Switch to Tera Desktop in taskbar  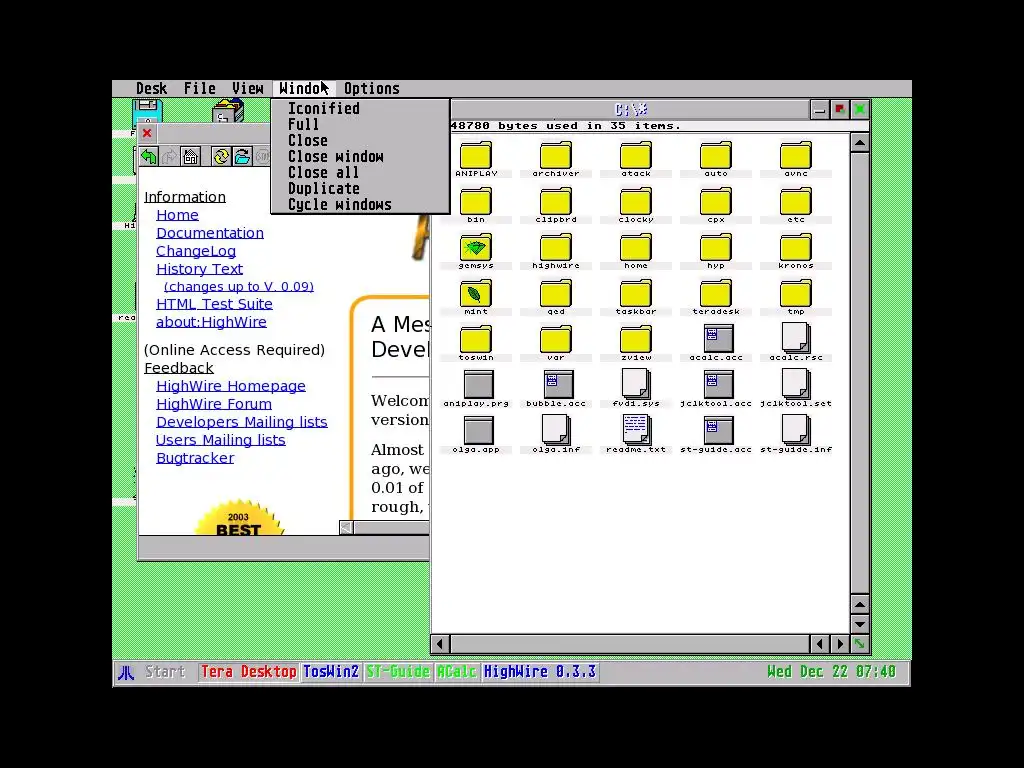coord(249,672)
